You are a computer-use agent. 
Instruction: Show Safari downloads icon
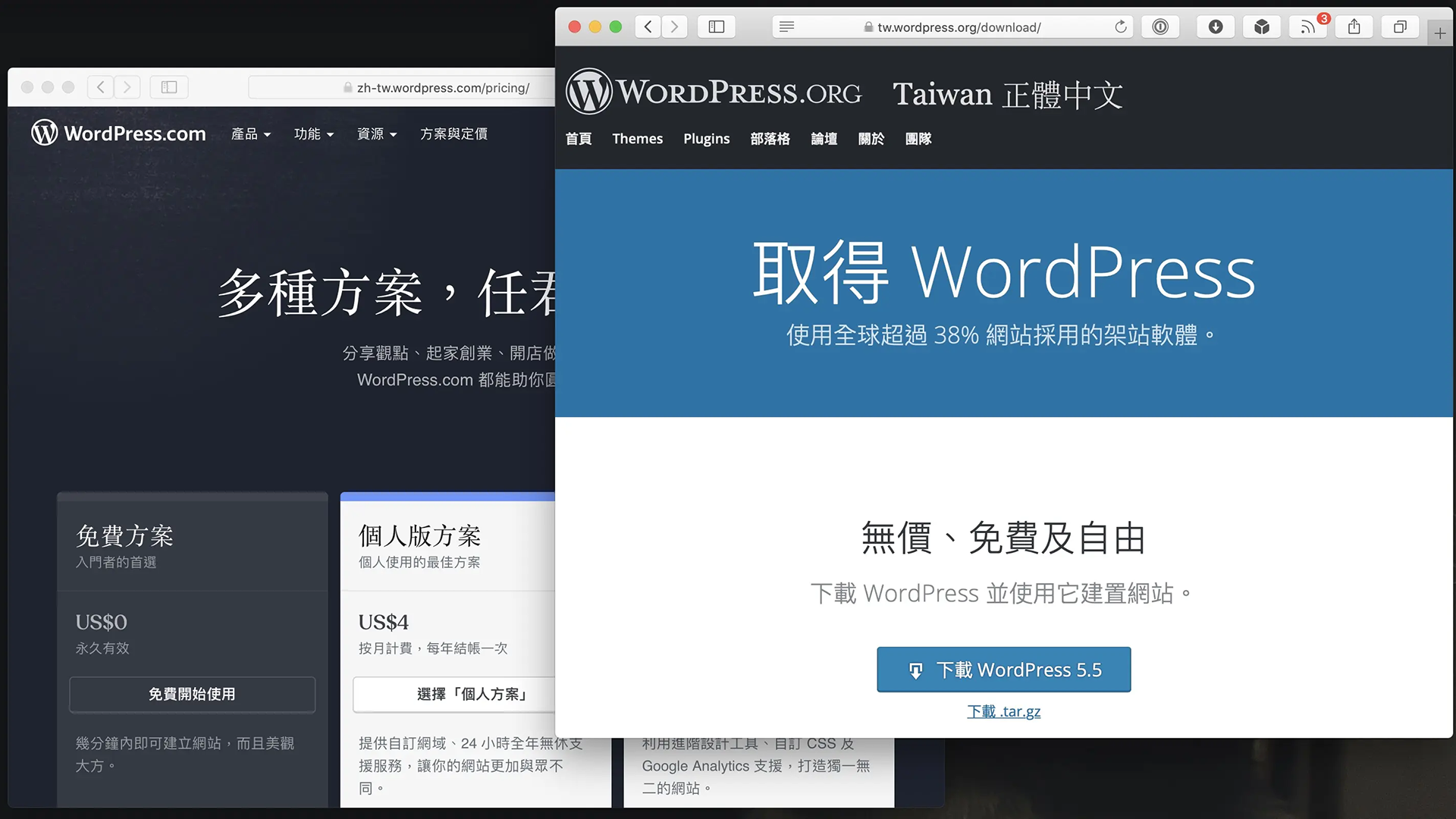1216,27
